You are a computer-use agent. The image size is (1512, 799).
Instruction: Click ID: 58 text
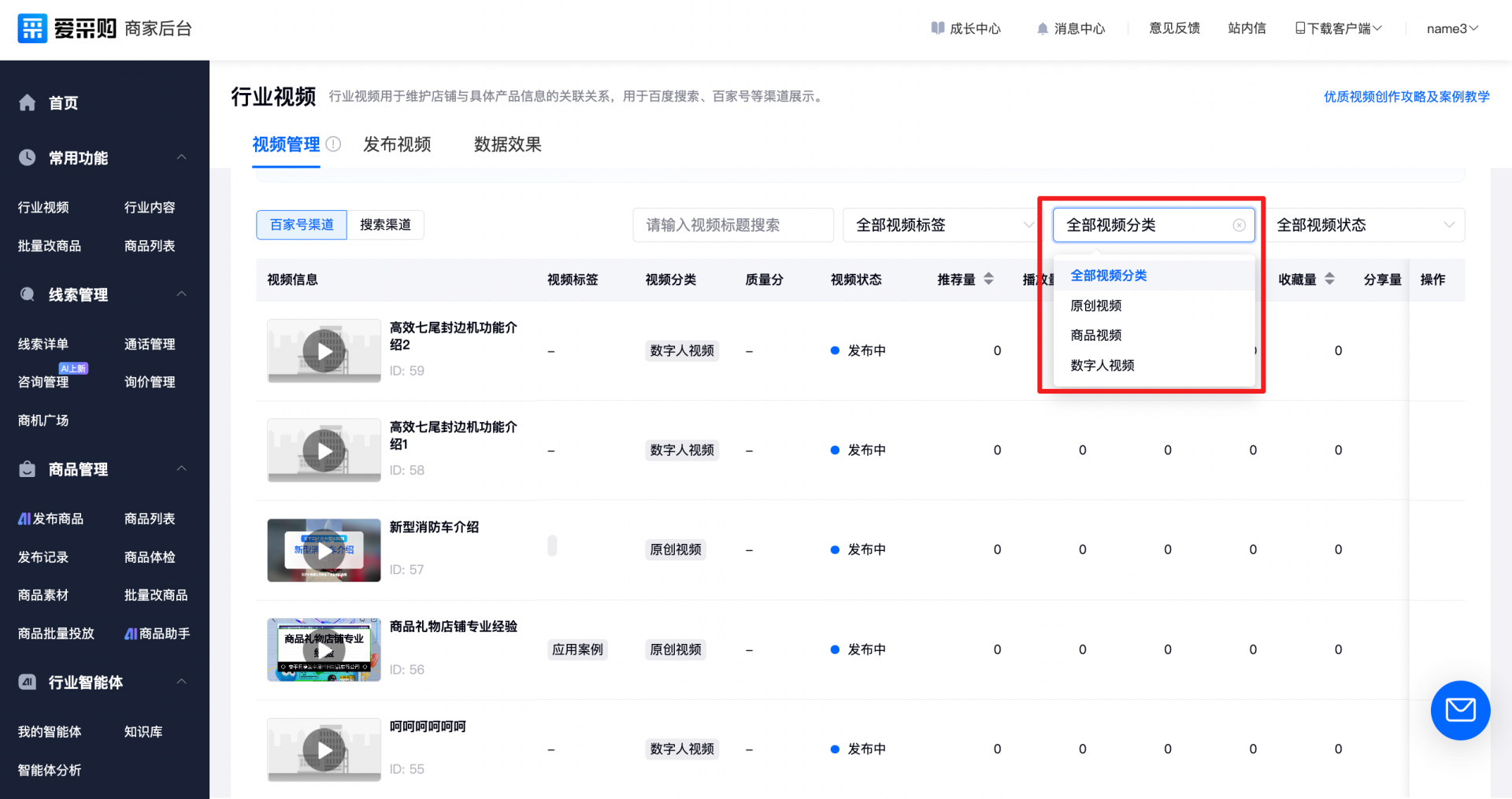tap(407, 470)
